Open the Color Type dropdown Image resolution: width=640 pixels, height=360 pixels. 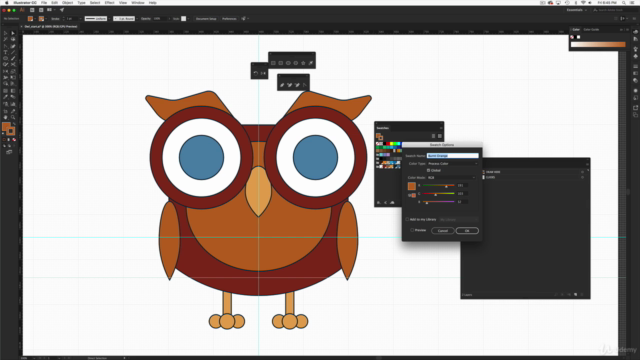pos(453,164)
